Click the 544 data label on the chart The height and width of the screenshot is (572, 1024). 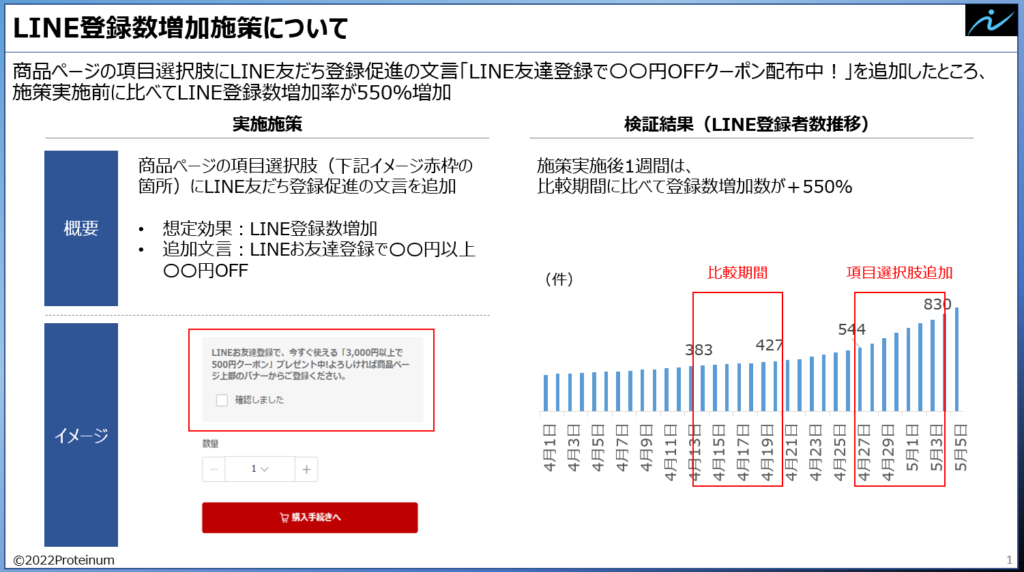pyautogui.click(x=851, y=328)
